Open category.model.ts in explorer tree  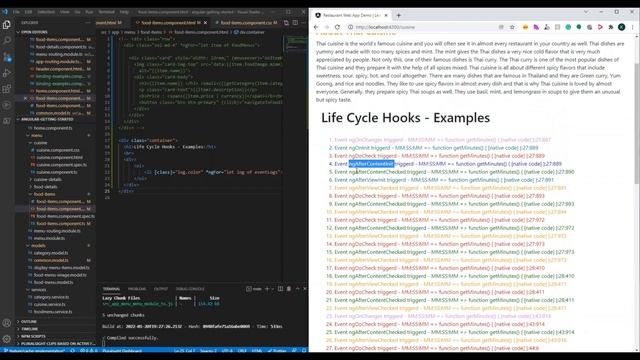[51, 253]
